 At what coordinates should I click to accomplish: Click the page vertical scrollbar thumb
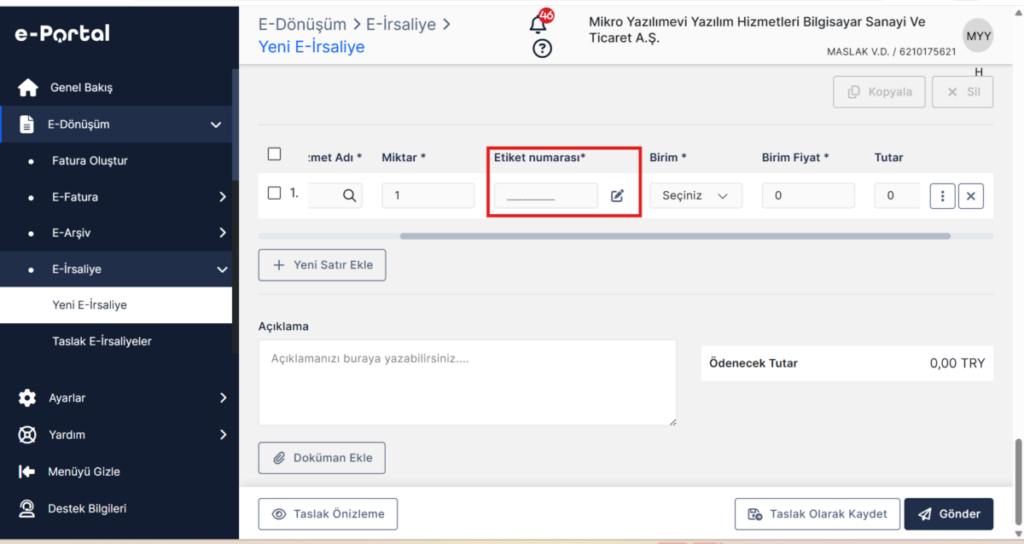pos(1017,481)
